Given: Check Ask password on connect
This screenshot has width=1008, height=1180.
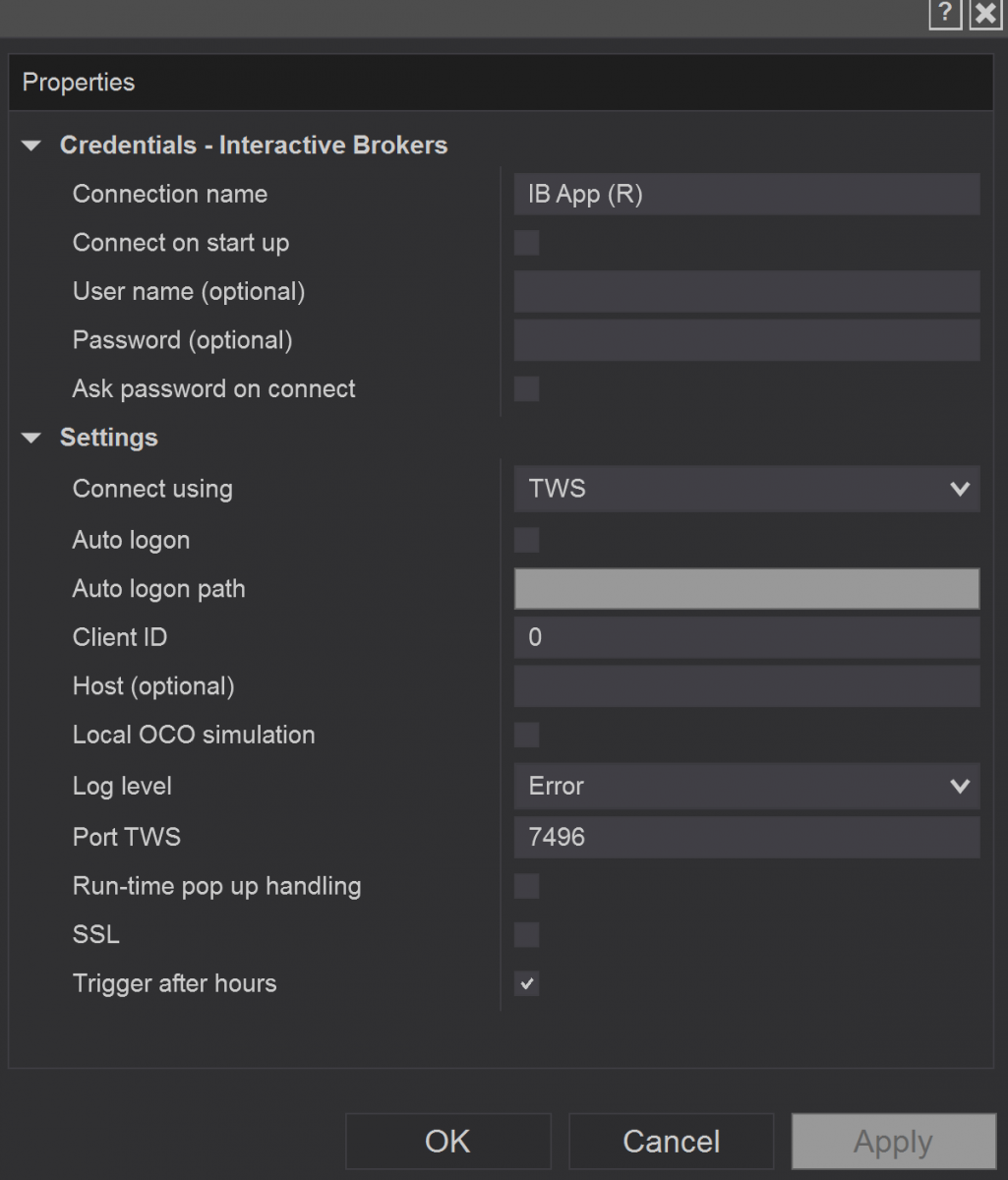Looking at the screenshot, I should (527, 388).
